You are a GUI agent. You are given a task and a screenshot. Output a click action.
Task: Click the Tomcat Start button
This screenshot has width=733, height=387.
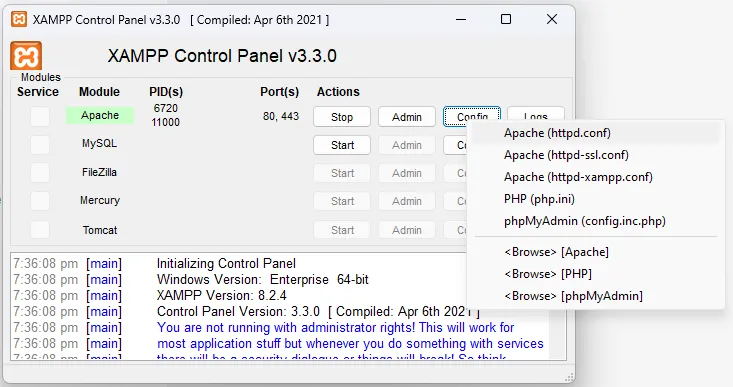point(342,230)
